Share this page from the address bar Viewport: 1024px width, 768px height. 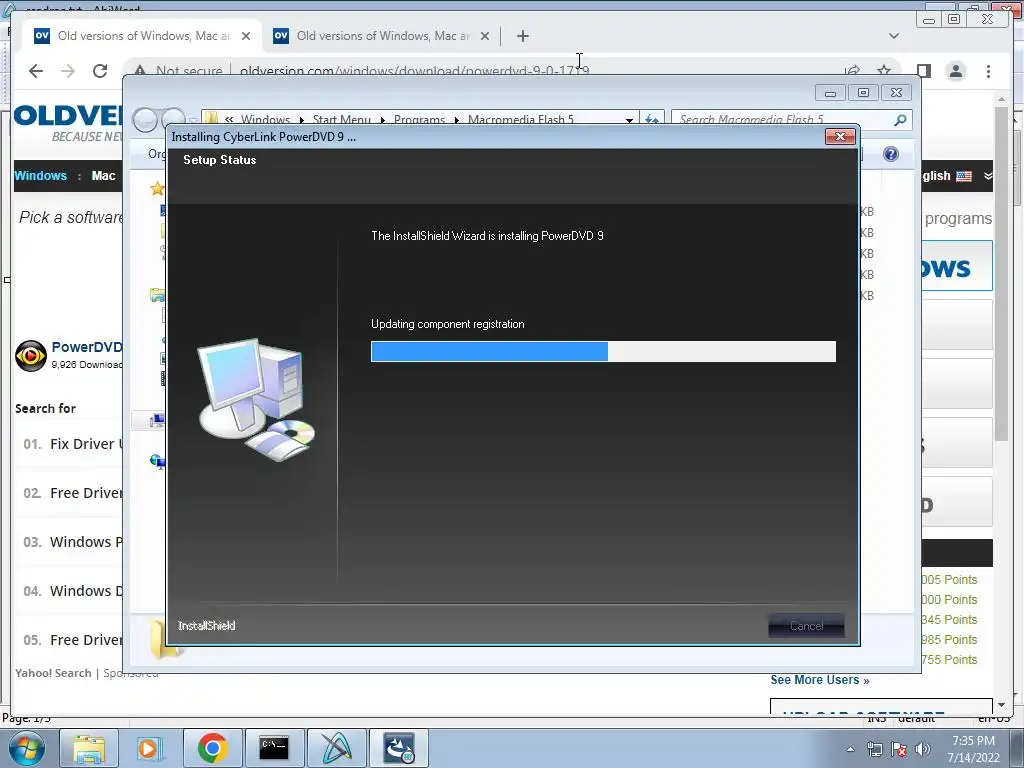(x=852, y=71)
